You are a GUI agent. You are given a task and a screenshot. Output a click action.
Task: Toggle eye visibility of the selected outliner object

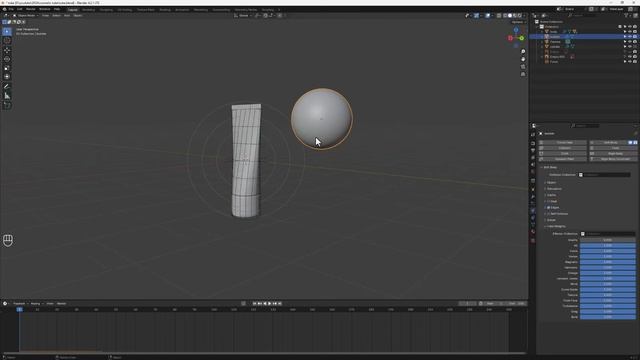pos(629,36)
